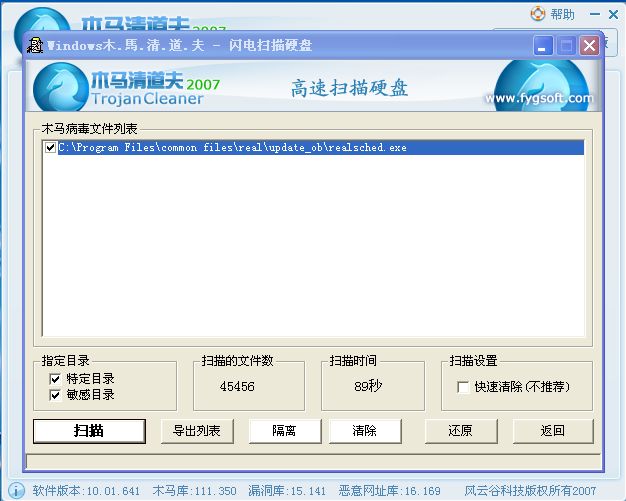This screenshot has width=626, height=501.
Task: Uncheck the realsched.exe file checkbox
Action: (x=50, y=148)
